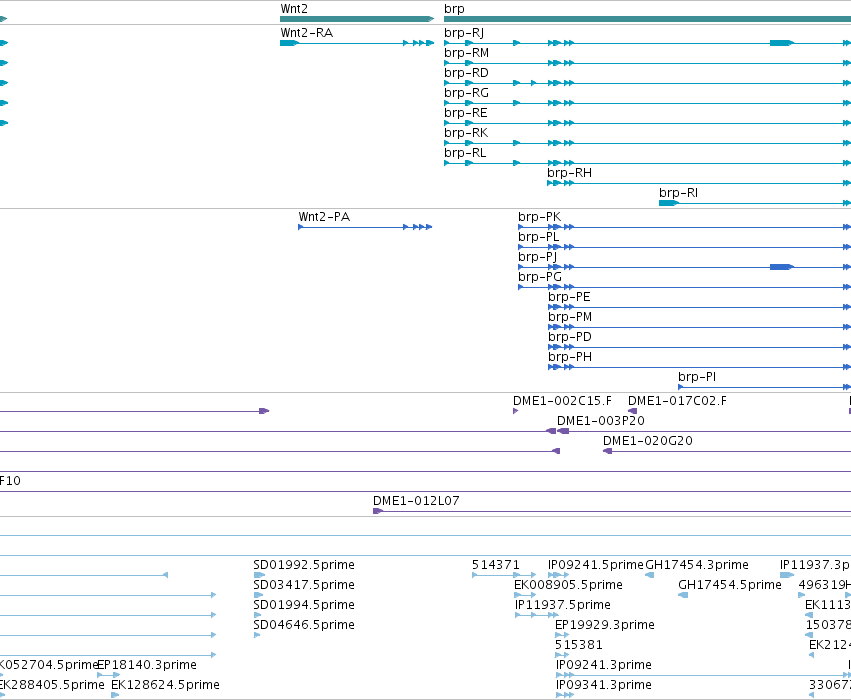Select transcript brp-RK label
Viewport: 851px width, 700px height.
pos(466,133)
